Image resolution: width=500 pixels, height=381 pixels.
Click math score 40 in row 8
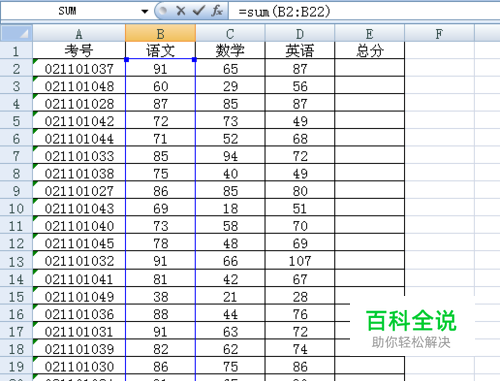coord(230,173)
